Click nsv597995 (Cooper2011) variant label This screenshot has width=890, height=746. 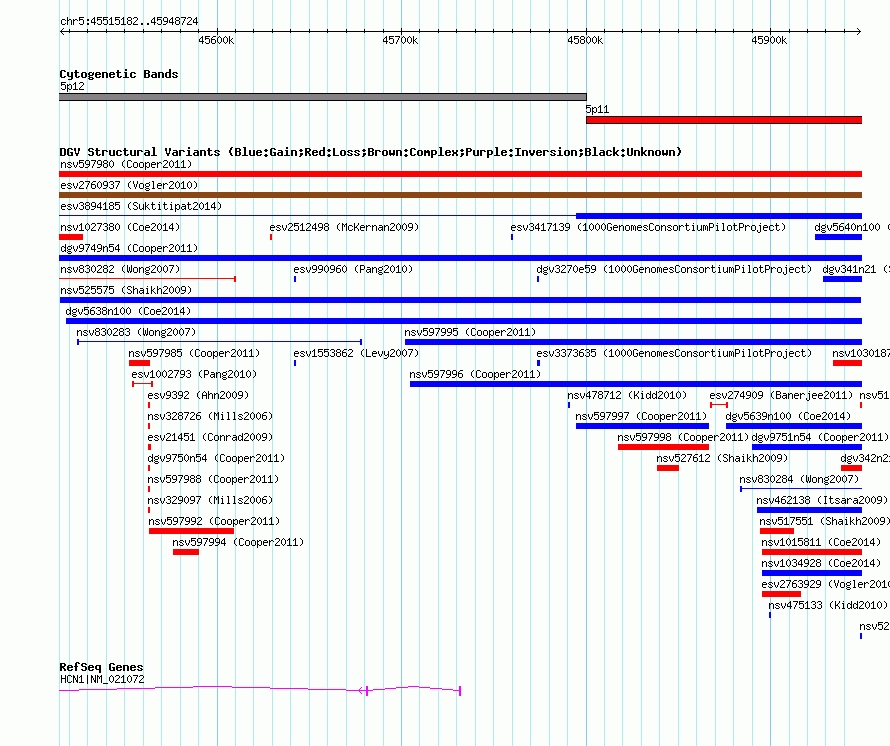(470, 333)
